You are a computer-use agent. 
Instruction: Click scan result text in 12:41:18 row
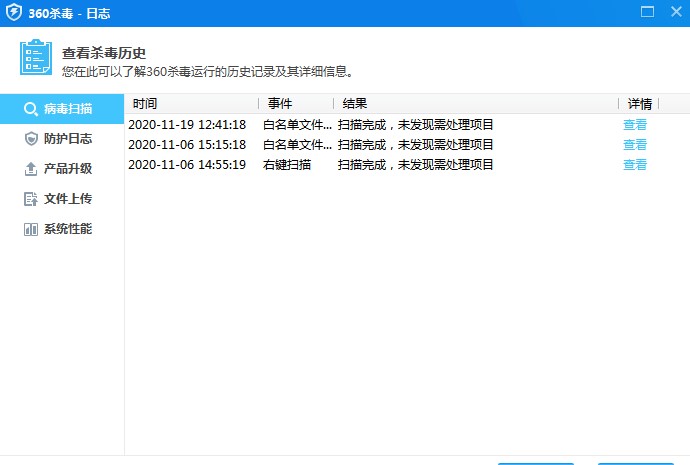click(x=415, y=124)
